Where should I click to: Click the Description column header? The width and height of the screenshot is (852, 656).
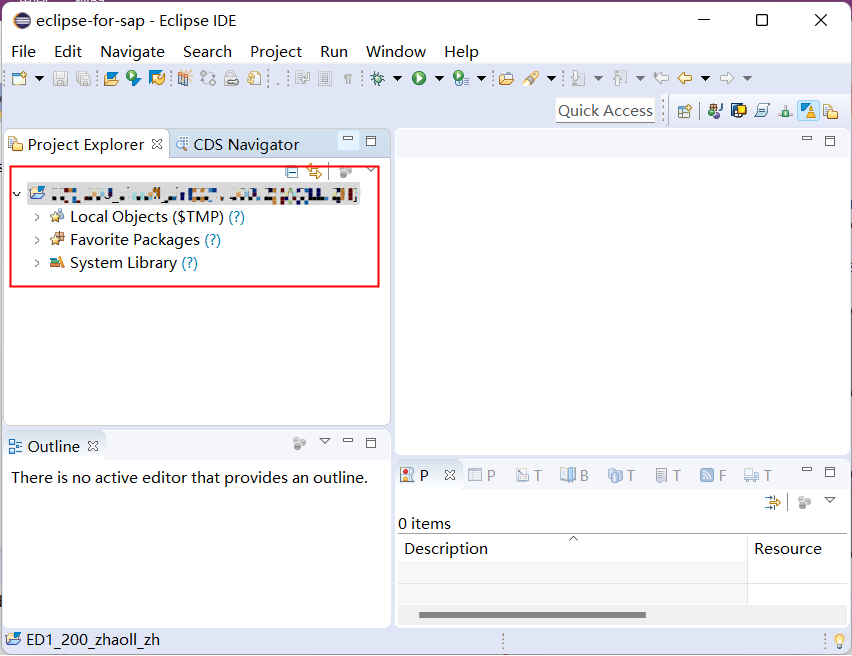point(573,548)
